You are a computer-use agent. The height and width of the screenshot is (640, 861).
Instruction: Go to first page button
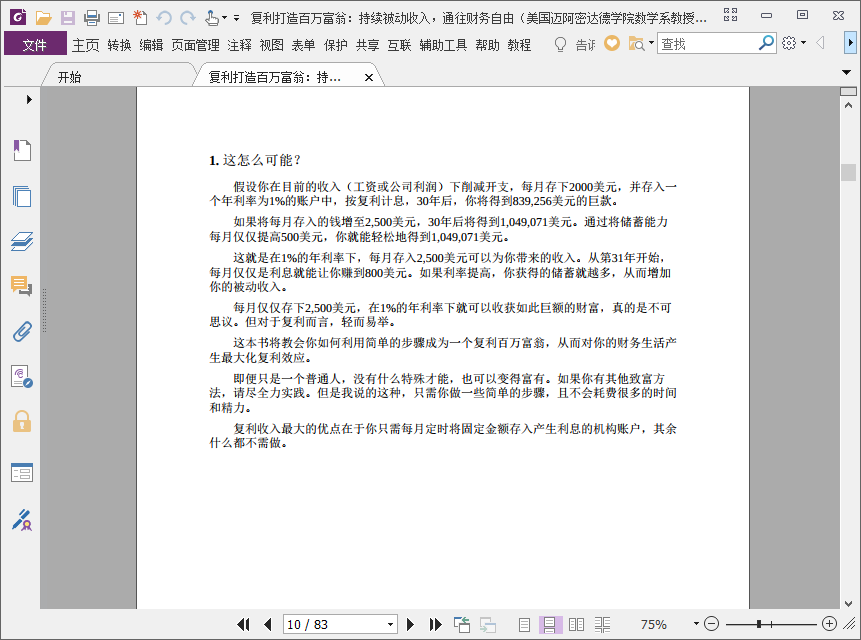coord(243,624)
